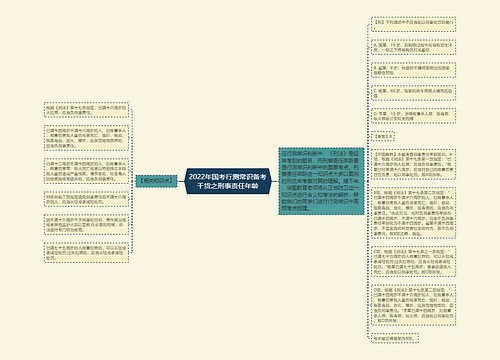Select the B项 explanation node
The width and height of the screenshot is (500, 360).
click(x=413, y=213)
